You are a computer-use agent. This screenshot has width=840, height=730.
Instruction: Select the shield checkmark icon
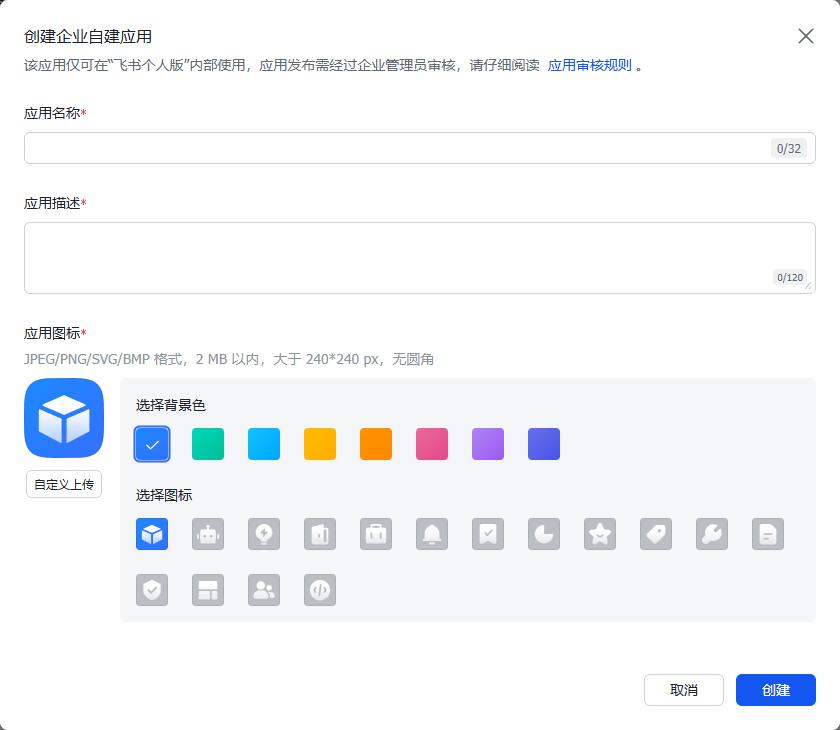[x=152, y=590]
